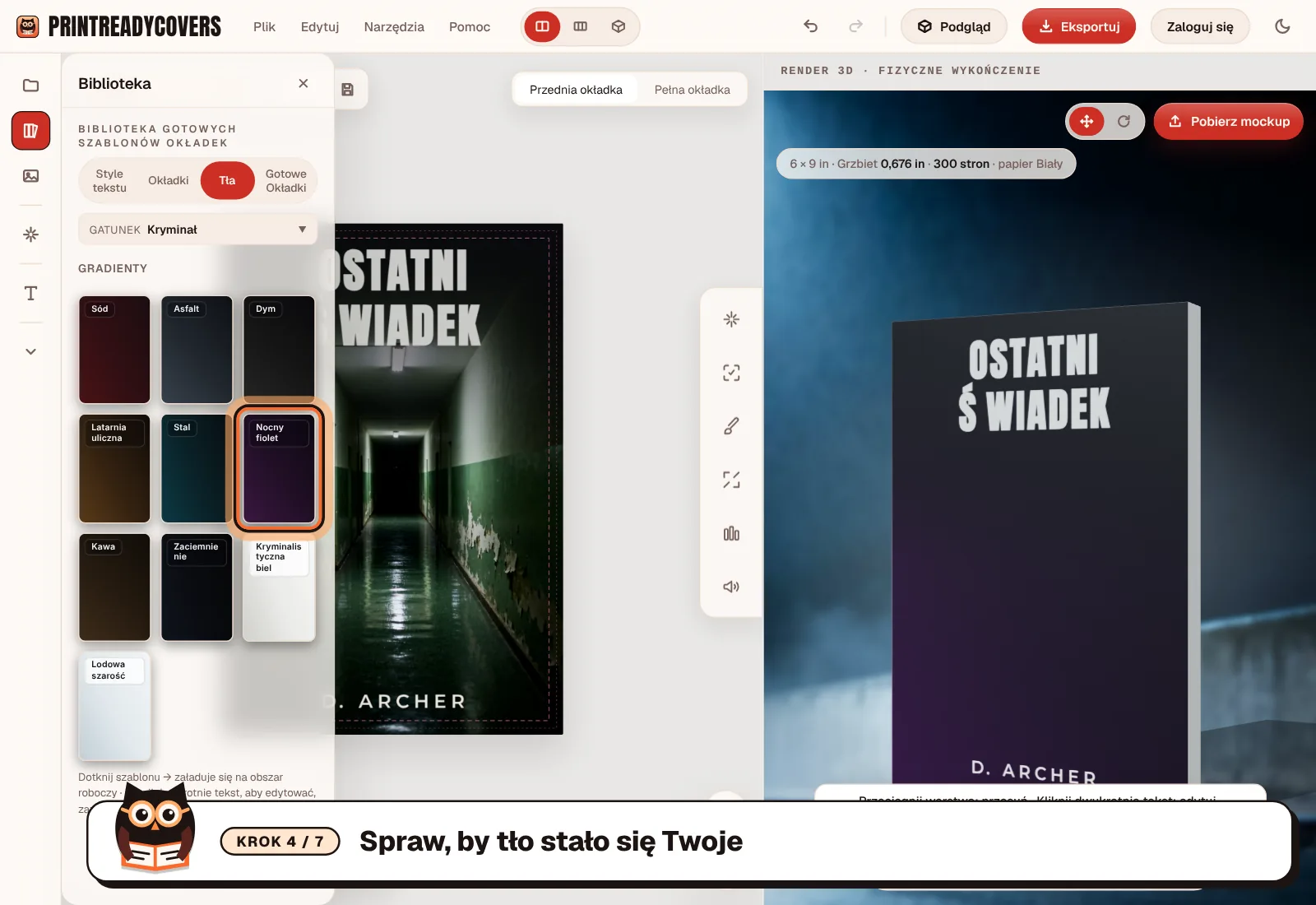The height and width of the screenshot is (905, 1316).
Task: Enable move mode in 3D render
Action: pos(1087,122)
